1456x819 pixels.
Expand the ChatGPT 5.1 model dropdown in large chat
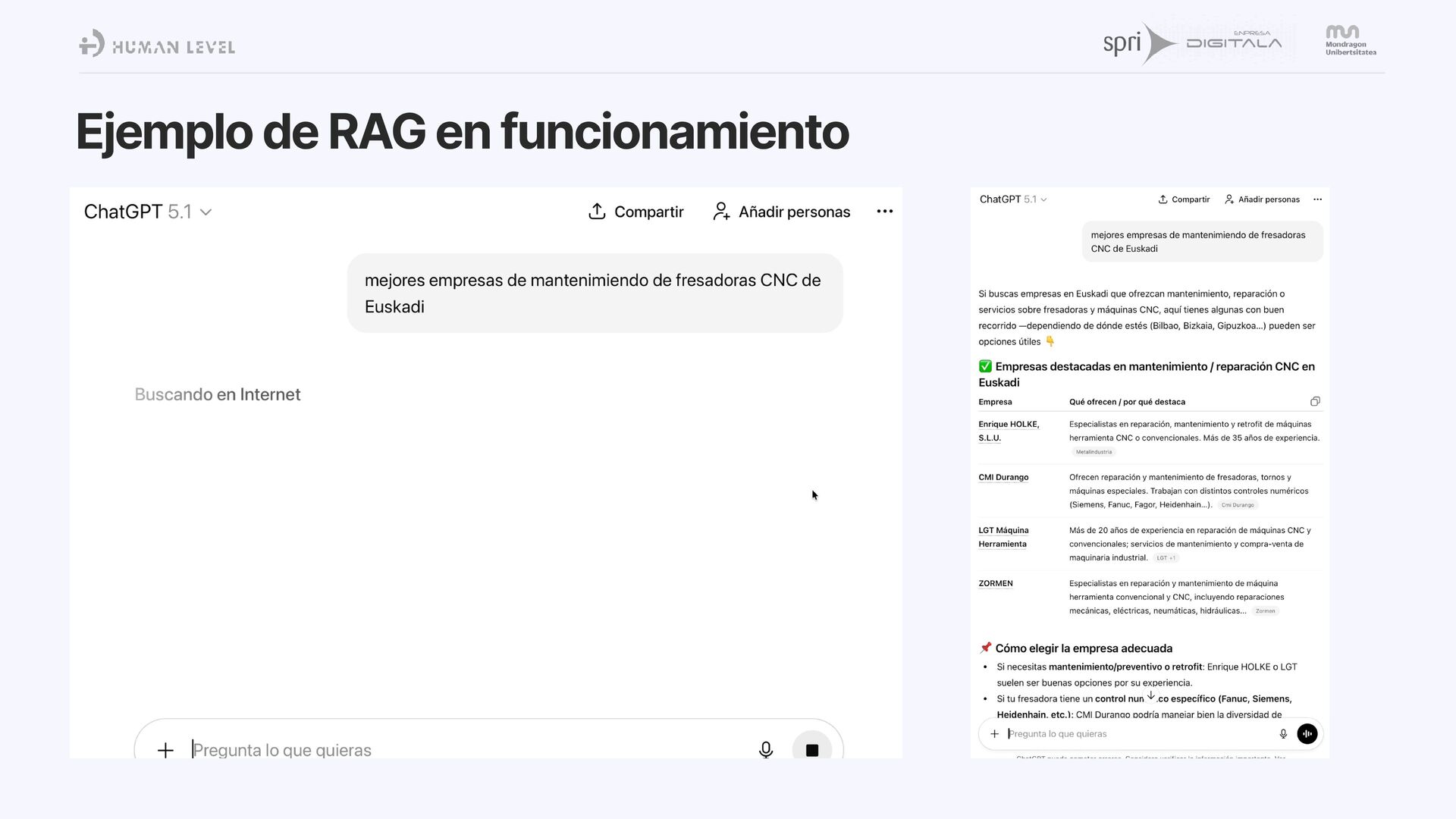(206, 212)
